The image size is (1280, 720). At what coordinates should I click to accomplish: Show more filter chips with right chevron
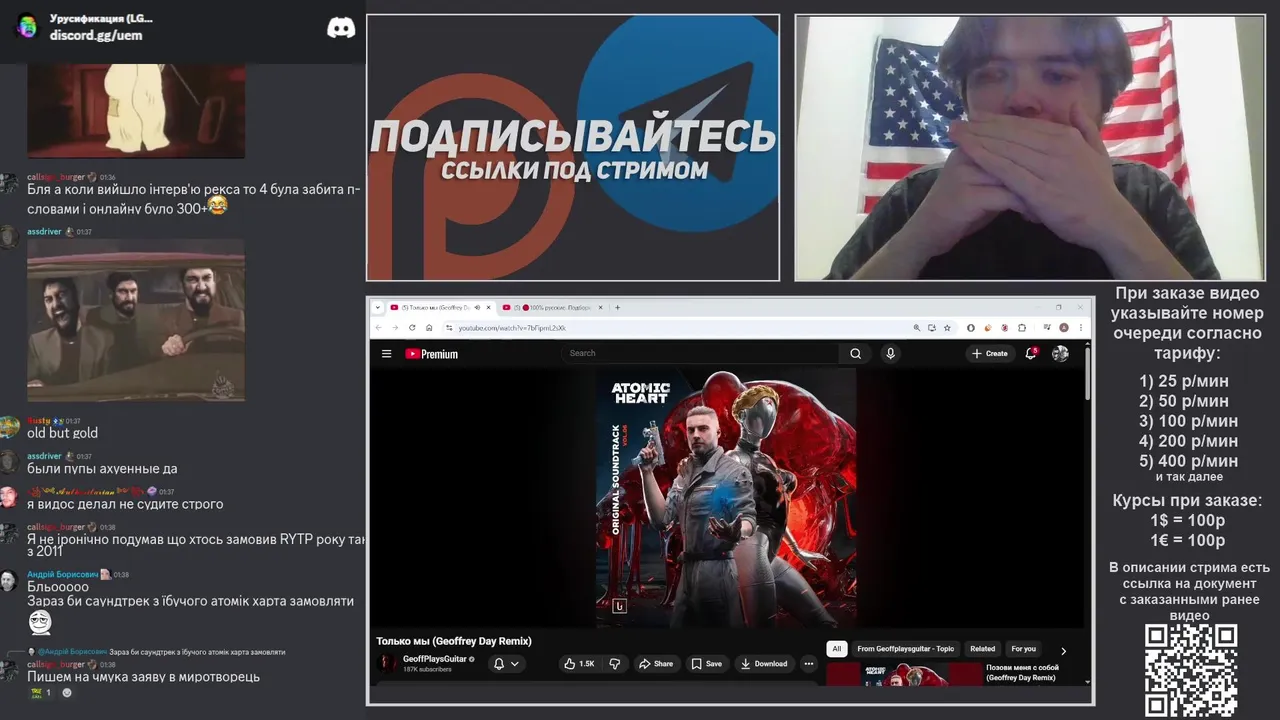point(1063,651)
